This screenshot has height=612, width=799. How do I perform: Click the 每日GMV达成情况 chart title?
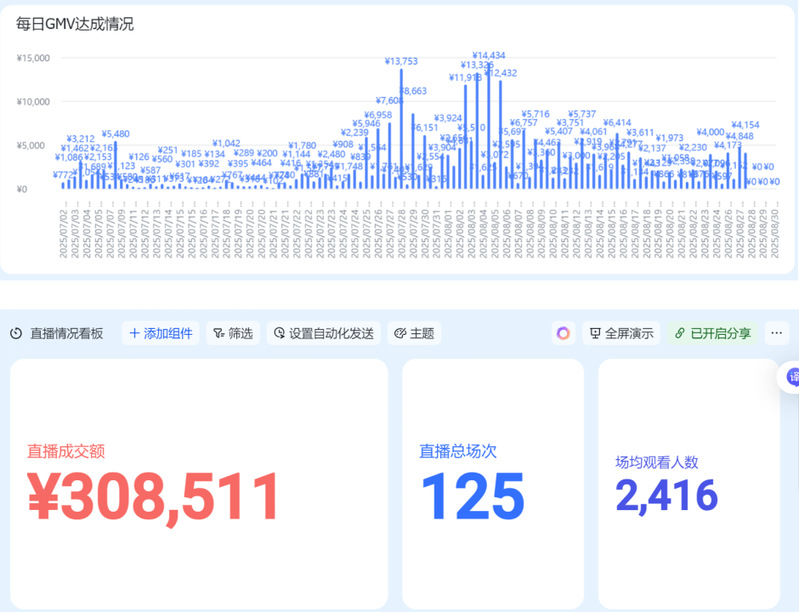[75, 24]
